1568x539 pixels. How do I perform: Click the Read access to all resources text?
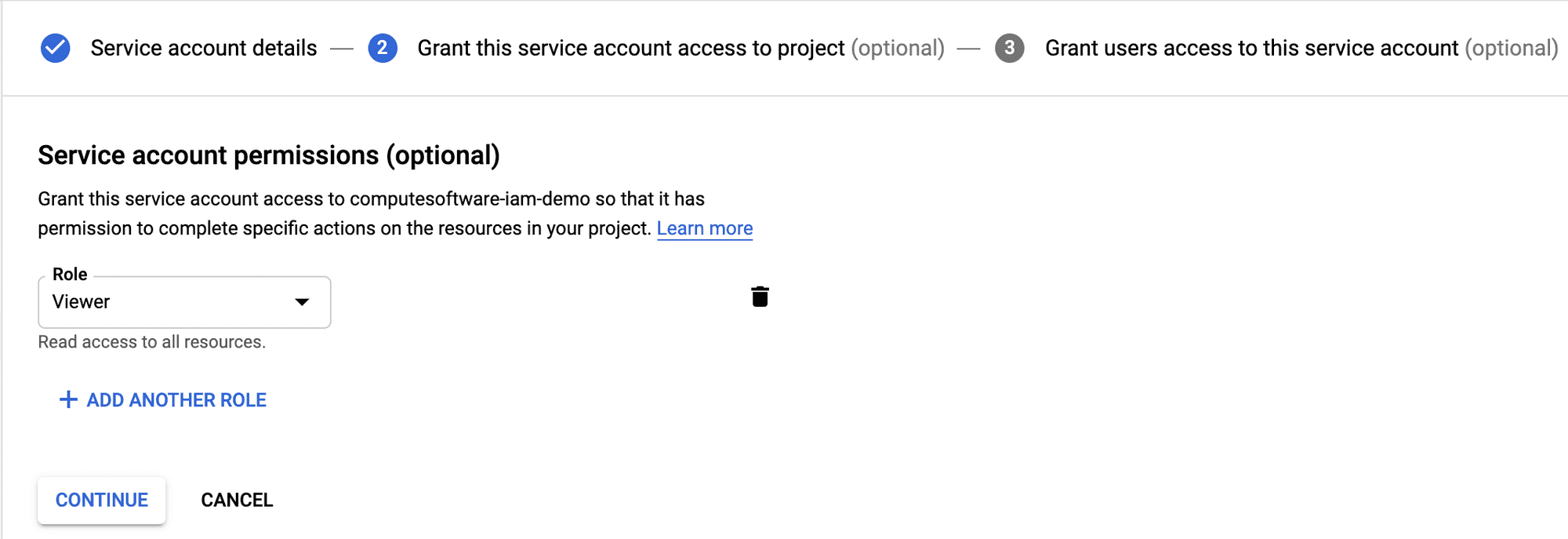(152, 342)
